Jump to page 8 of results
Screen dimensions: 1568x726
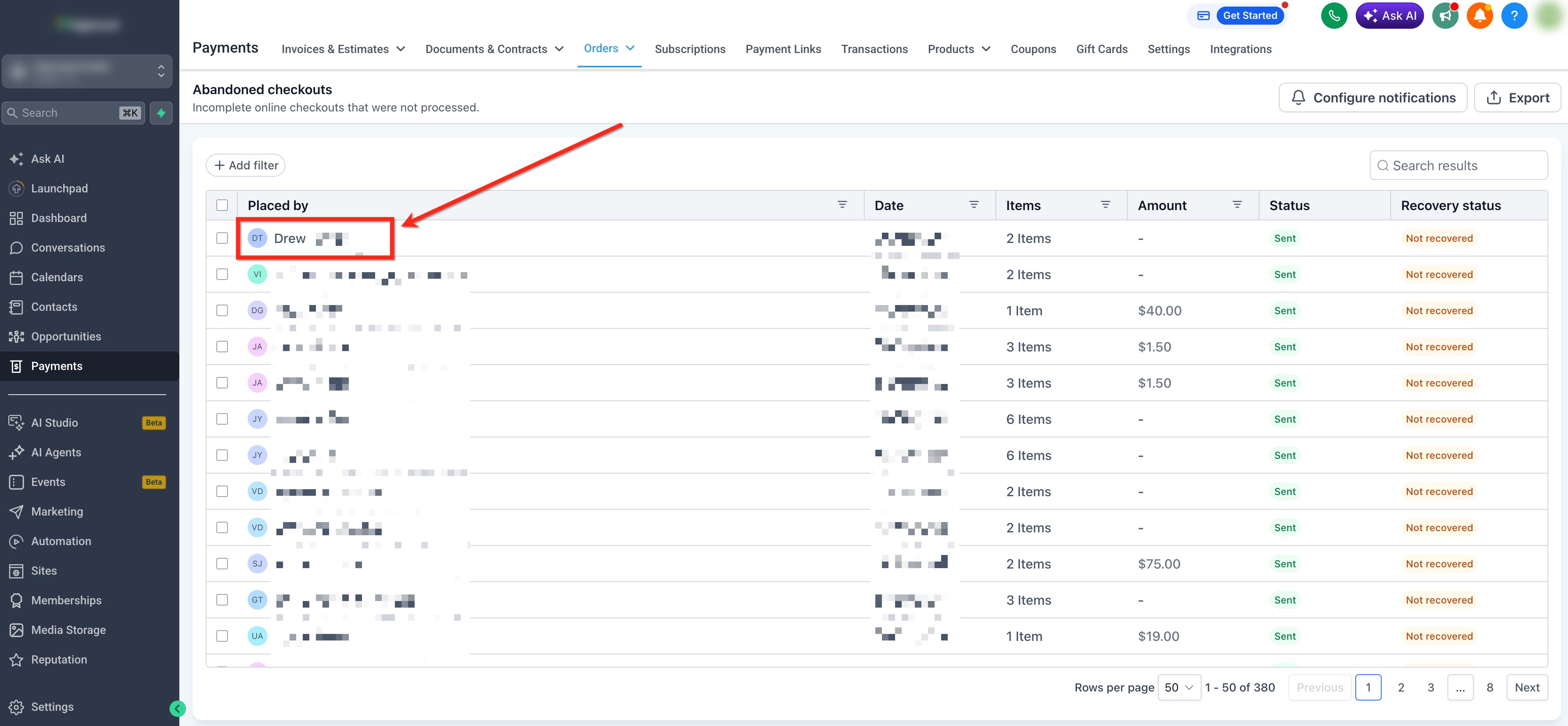point(1489,688)
